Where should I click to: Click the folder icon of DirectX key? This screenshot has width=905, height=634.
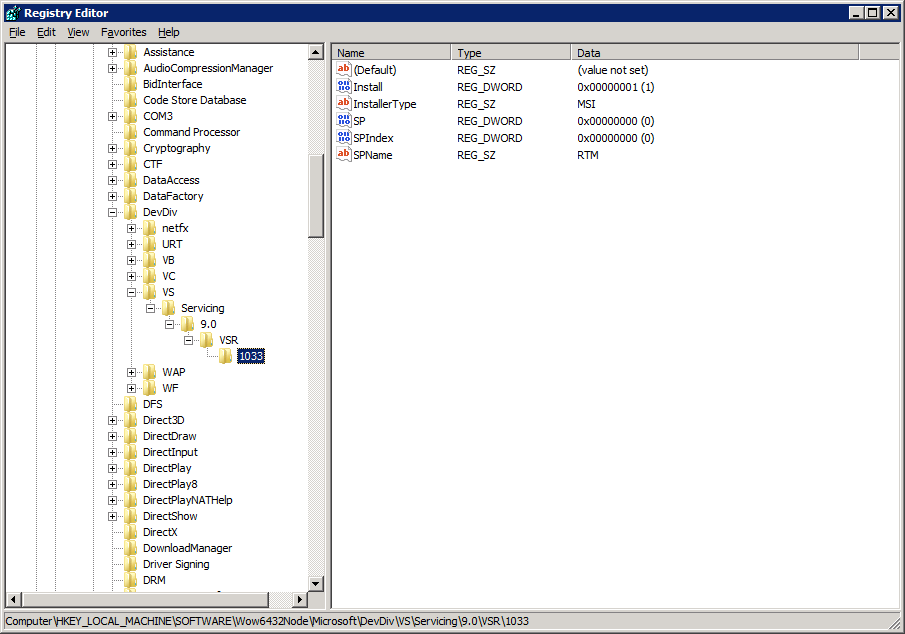click(x=131, y=532)
